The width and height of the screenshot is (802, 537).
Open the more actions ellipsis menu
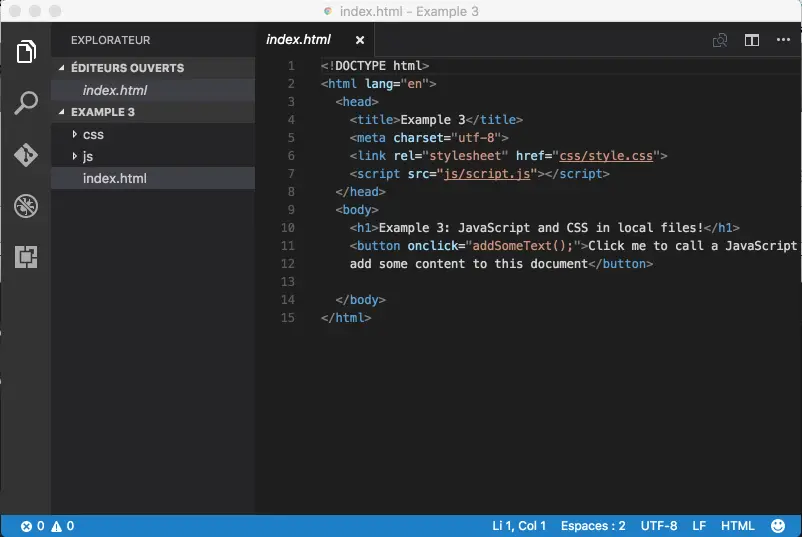click(783, 39)
